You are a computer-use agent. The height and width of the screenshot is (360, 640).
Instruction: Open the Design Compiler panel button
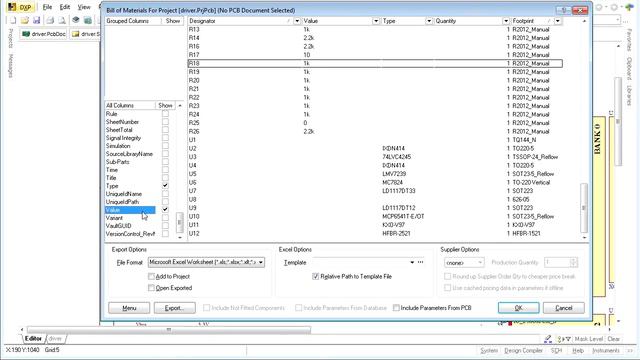[523, 351]
